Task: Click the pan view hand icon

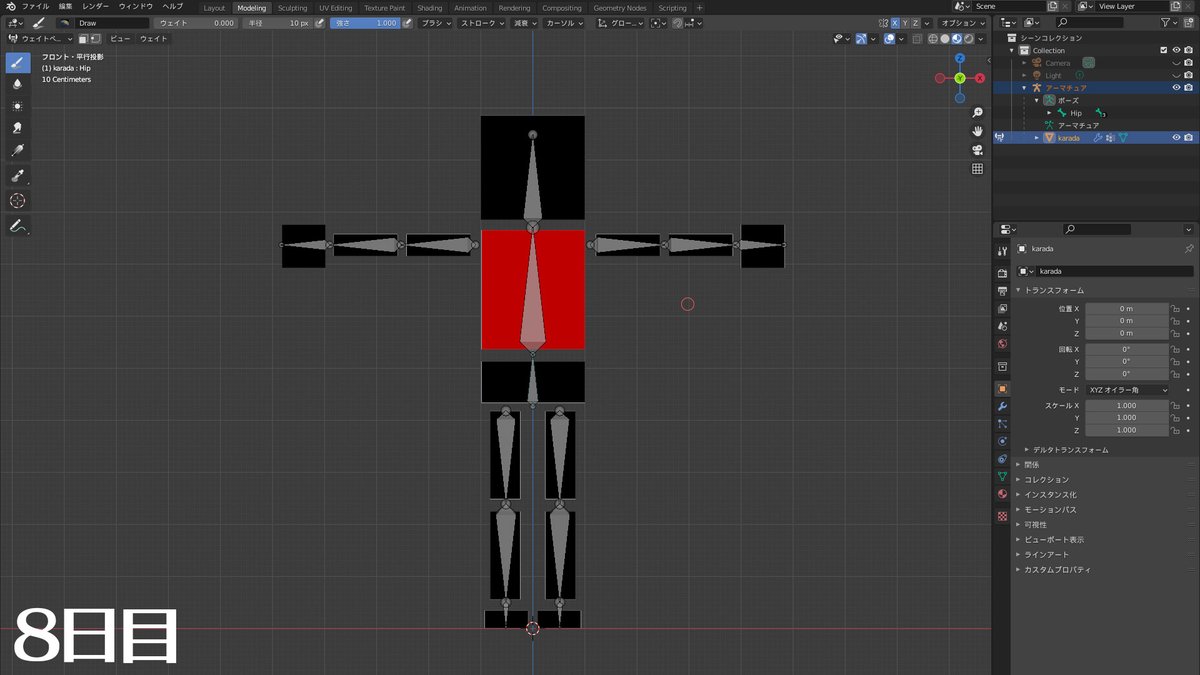Action: tap(977, 131)
